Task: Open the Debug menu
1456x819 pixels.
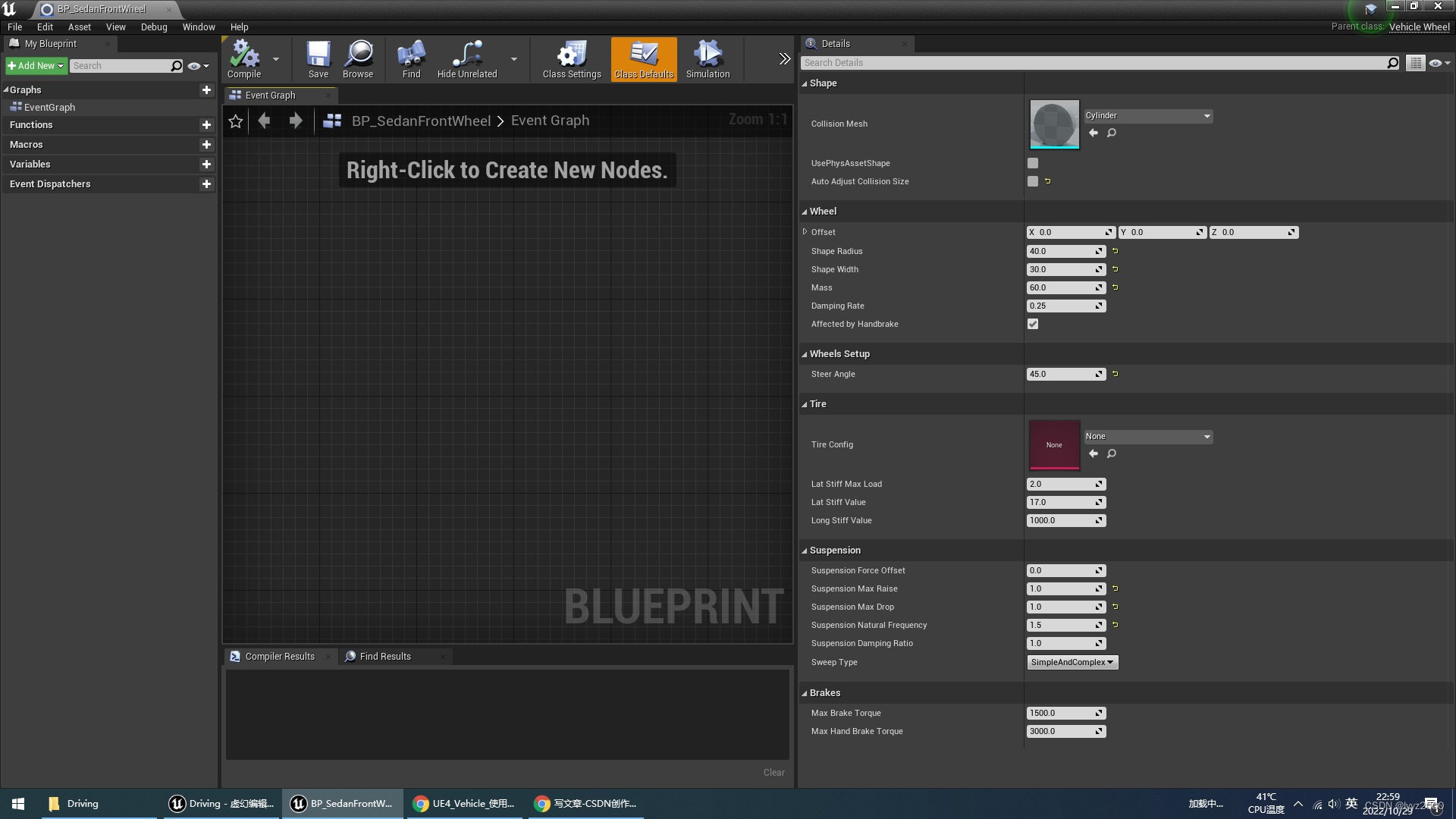Action: click(x=154, y=27)
